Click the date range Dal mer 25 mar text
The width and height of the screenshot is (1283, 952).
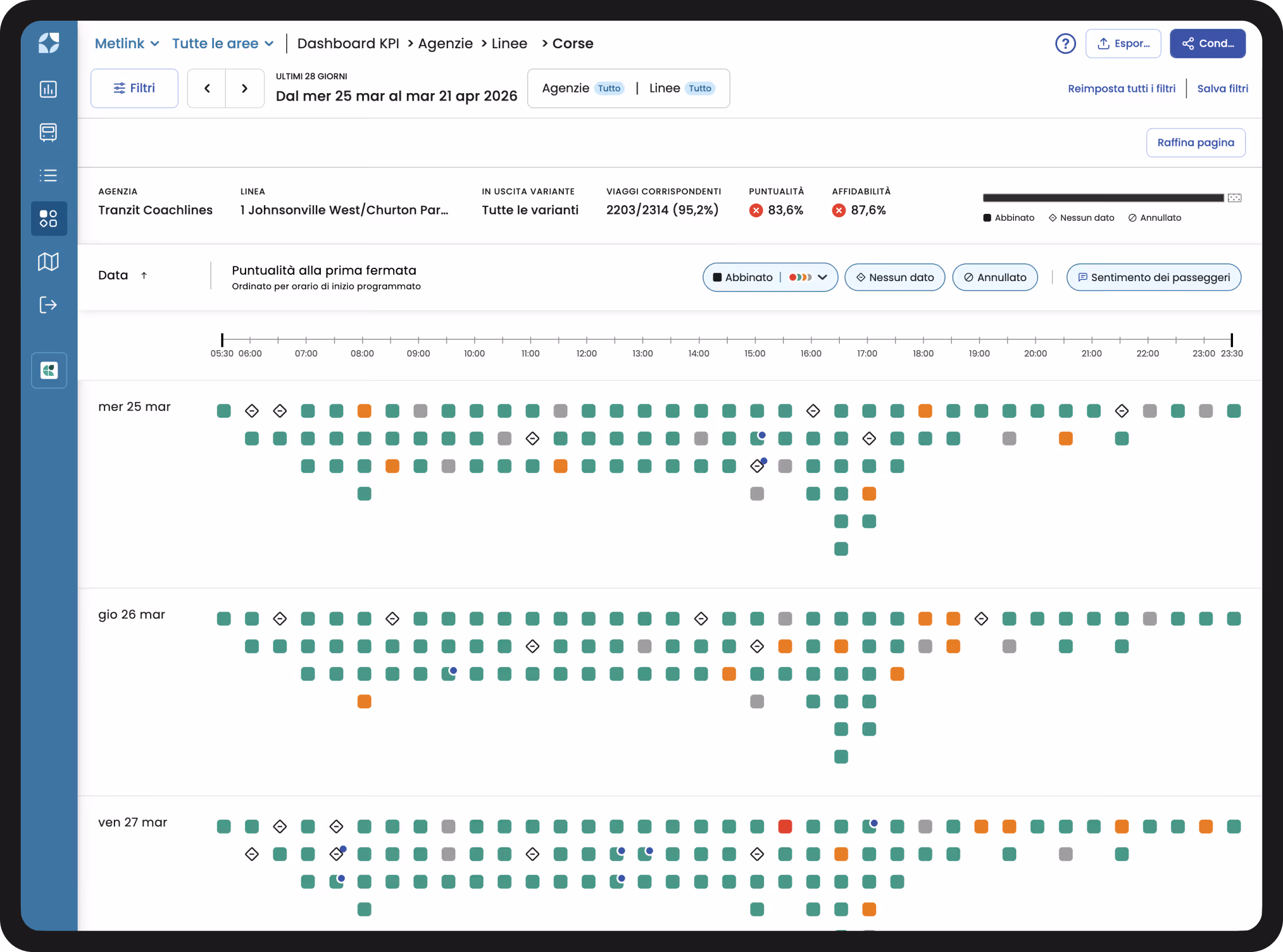pos(397,95)
